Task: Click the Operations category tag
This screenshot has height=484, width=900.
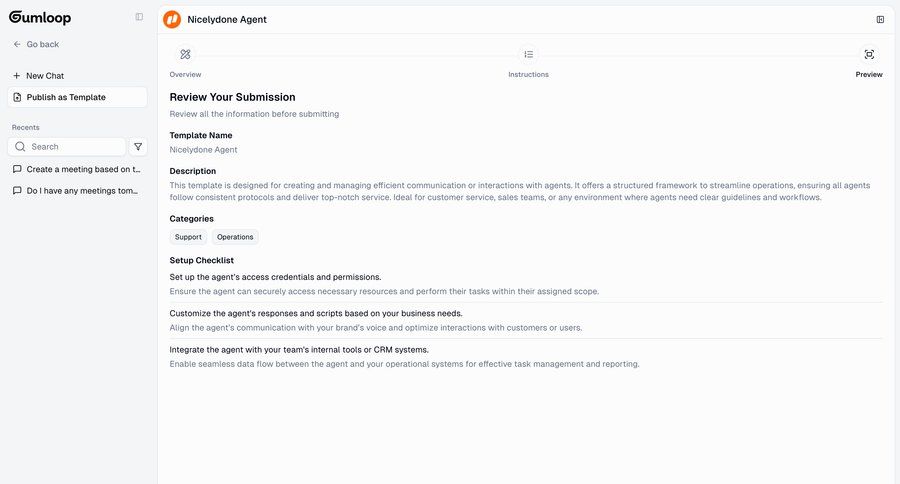Action: [235, 237]
